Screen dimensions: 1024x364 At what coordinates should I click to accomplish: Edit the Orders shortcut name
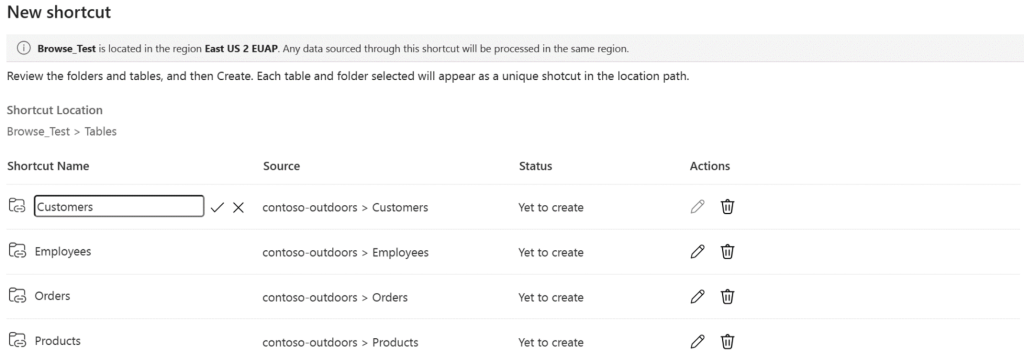(697, 297)
